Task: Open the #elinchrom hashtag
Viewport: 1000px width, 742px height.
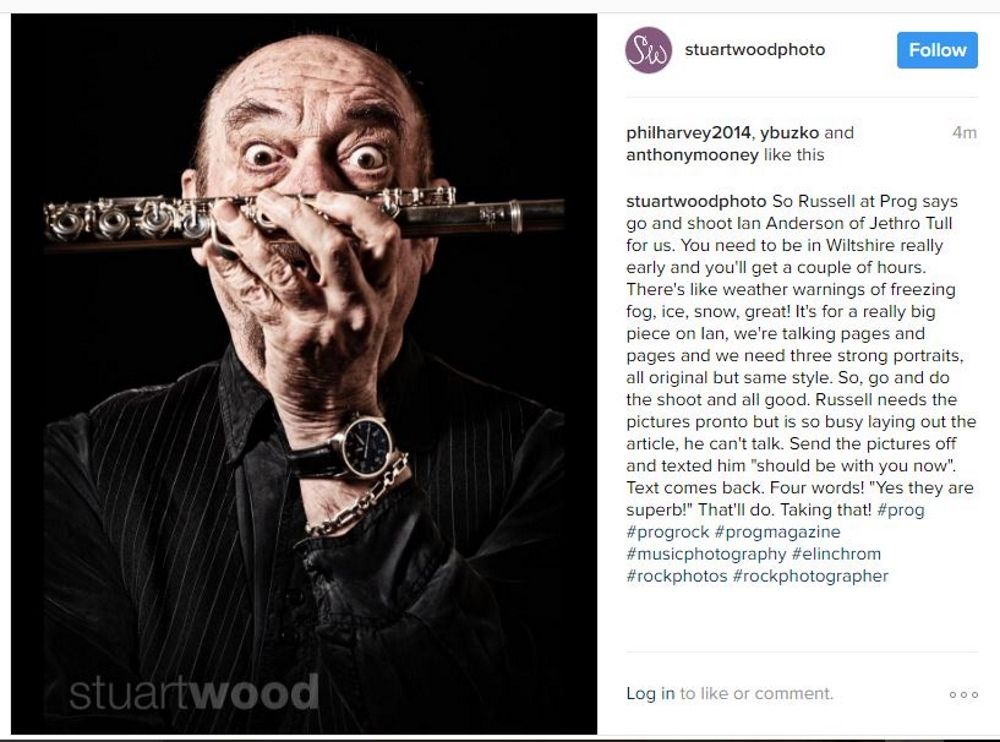Action: 836,554
